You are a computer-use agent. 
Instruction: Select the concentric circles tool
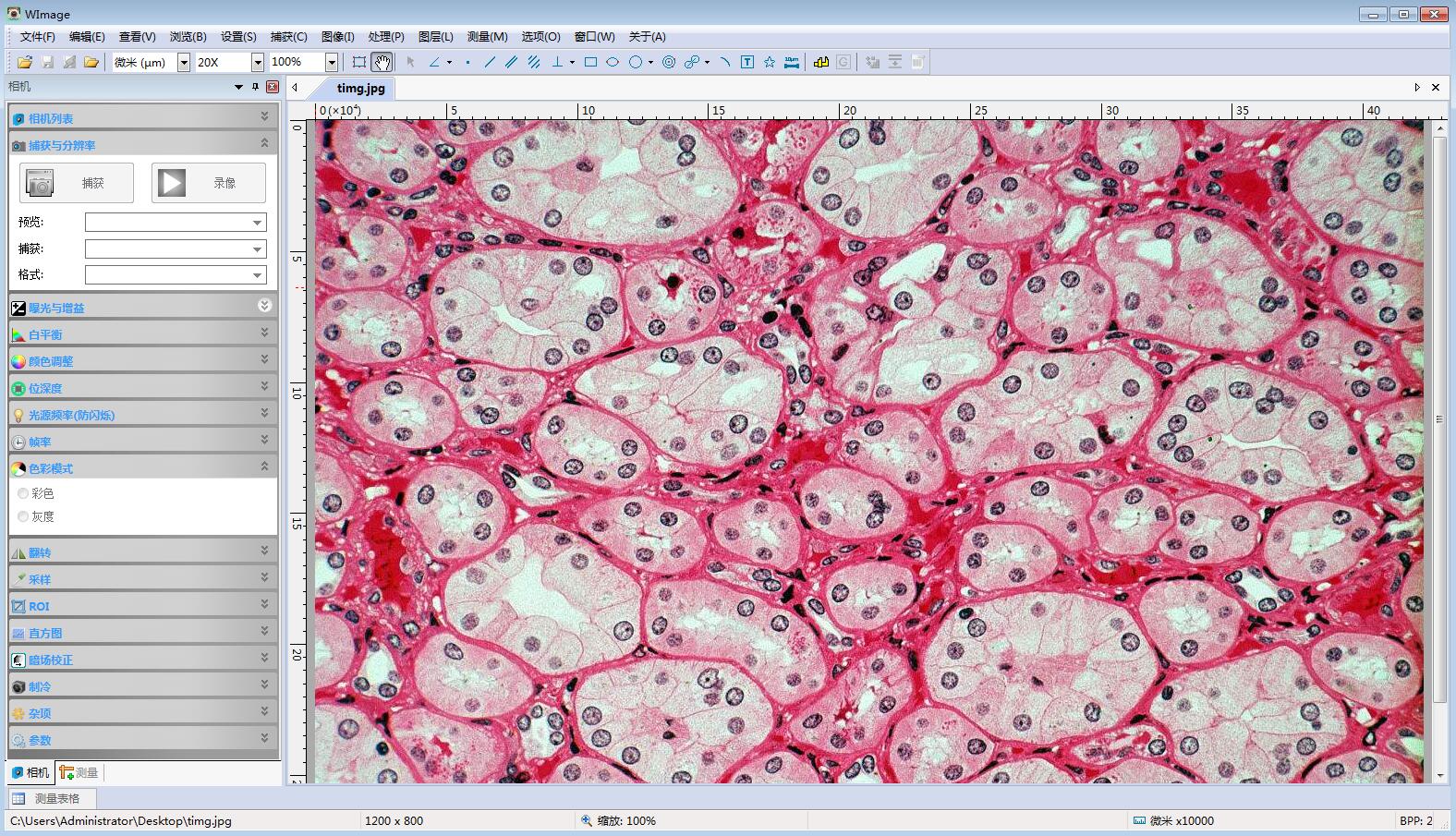[x=669, y=62]
